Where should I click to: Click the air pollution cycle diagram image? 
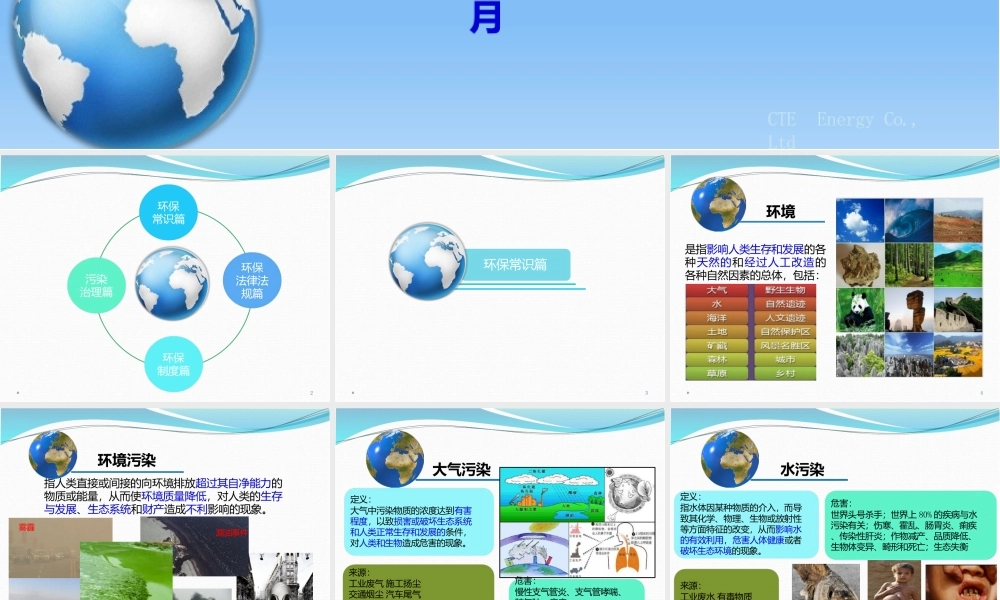coord(577,522)
